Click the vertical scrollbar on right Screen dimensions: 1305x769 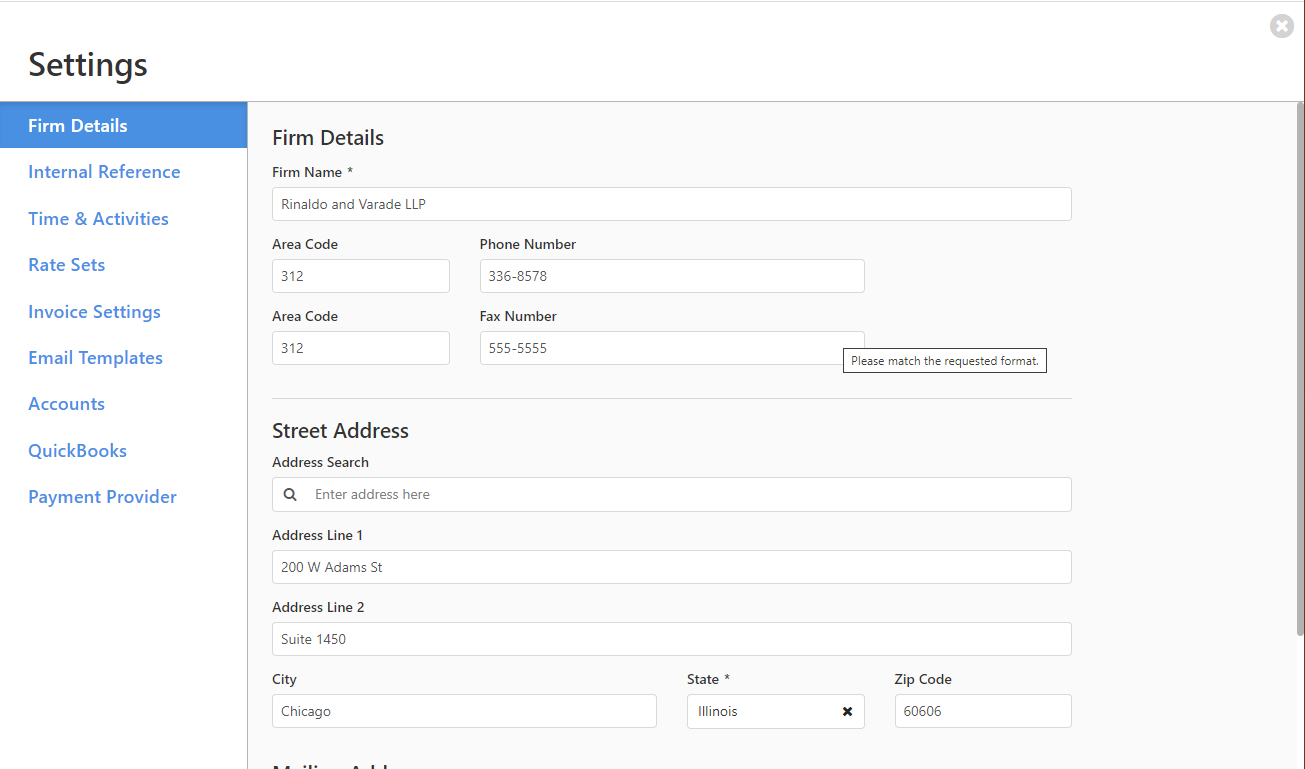click(x=1299, y=370)
